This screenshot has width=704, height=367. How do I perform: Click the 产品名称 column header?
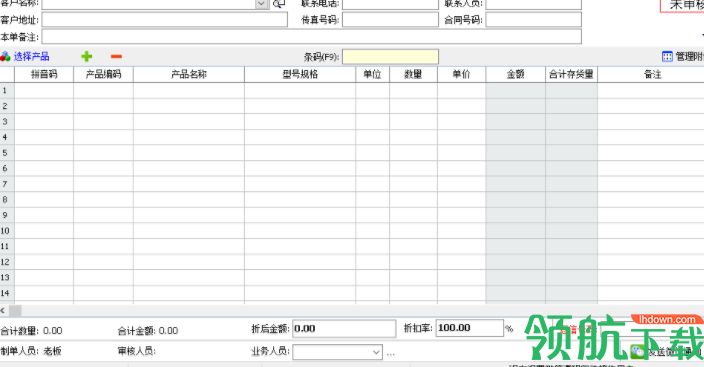point(189,74)
